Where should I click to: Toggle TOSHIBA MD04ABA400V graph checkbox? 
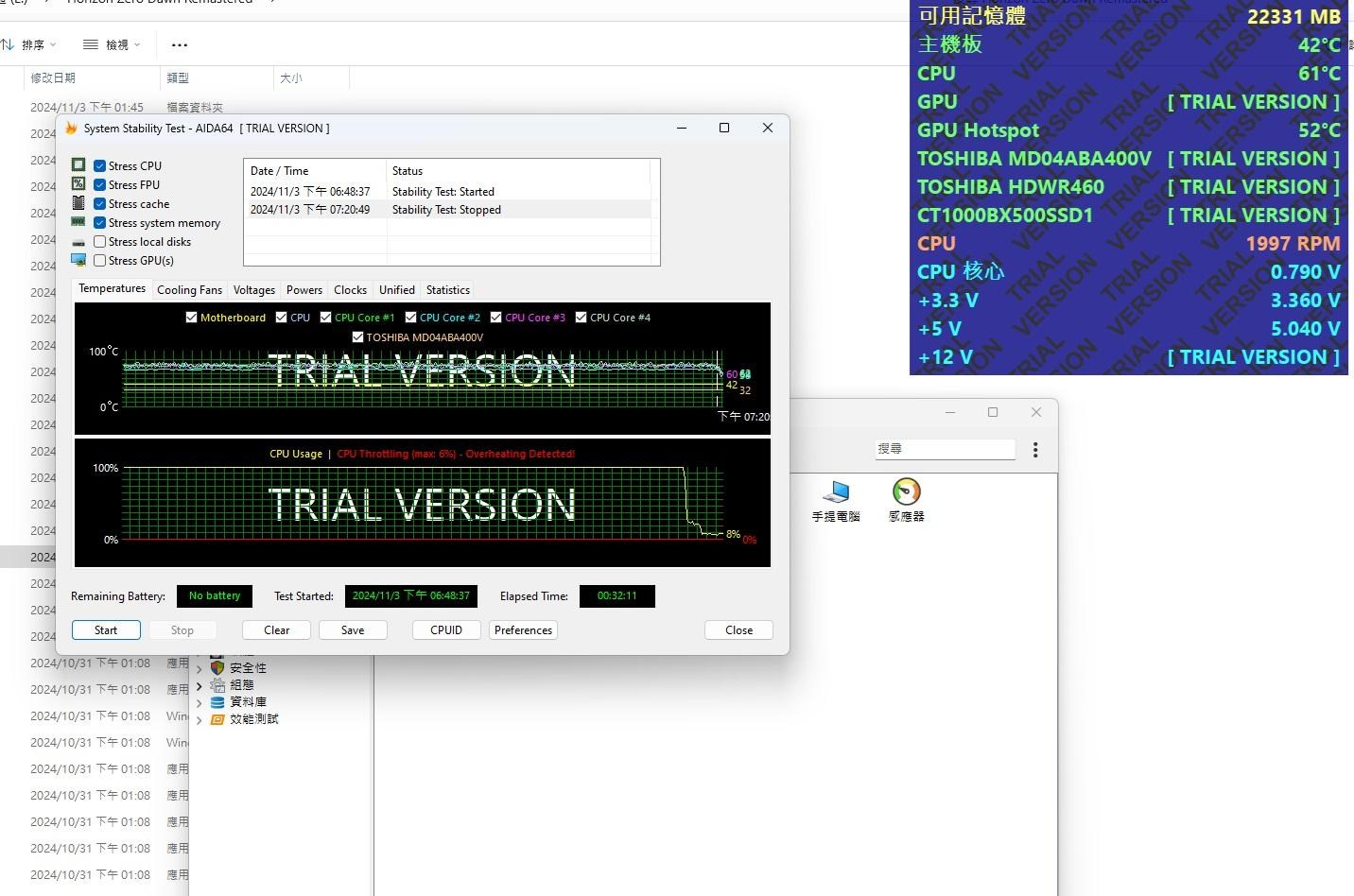357,336
